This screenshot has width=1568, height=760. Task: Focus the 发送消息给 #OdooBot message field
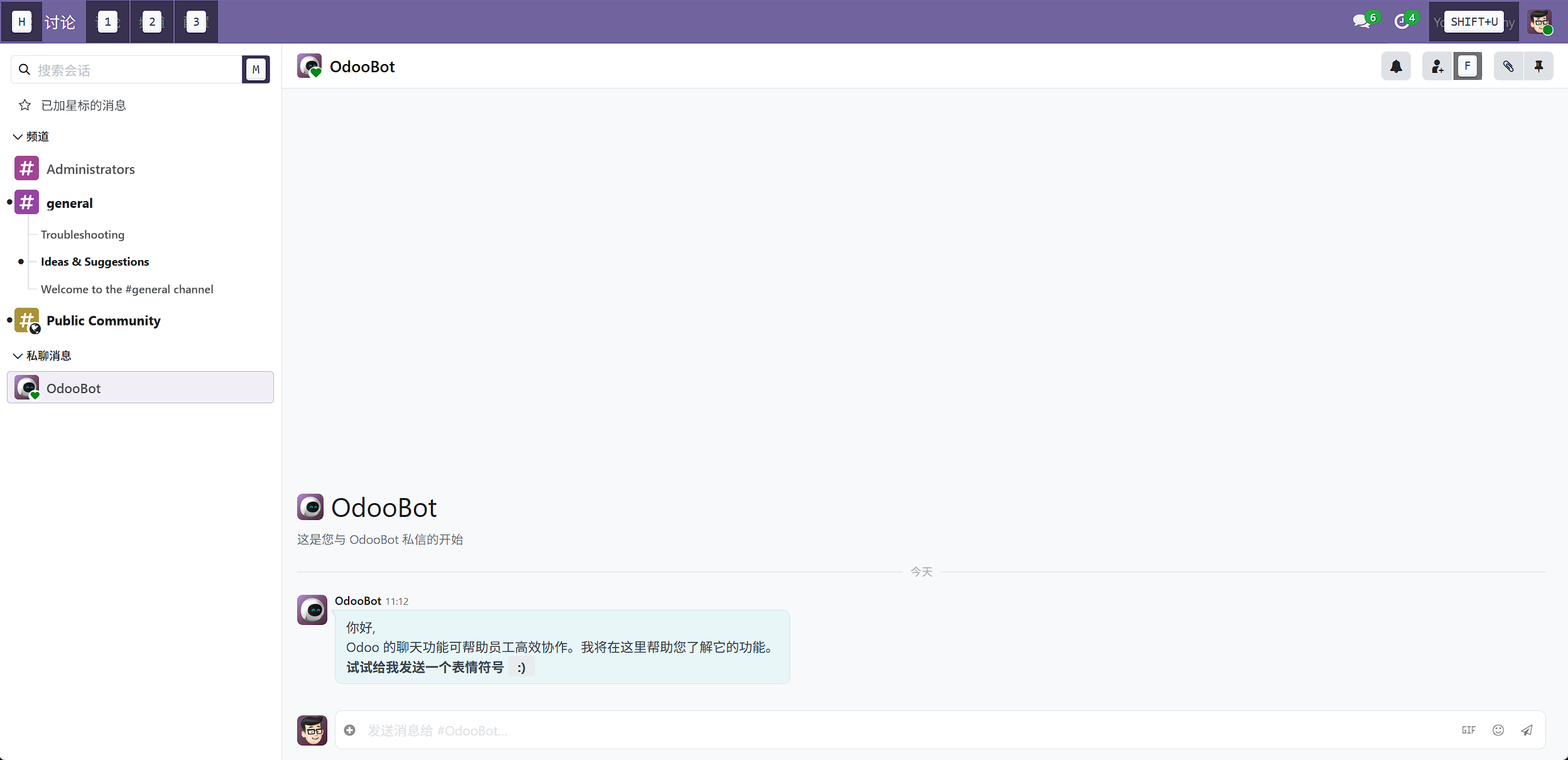(905, 730)
